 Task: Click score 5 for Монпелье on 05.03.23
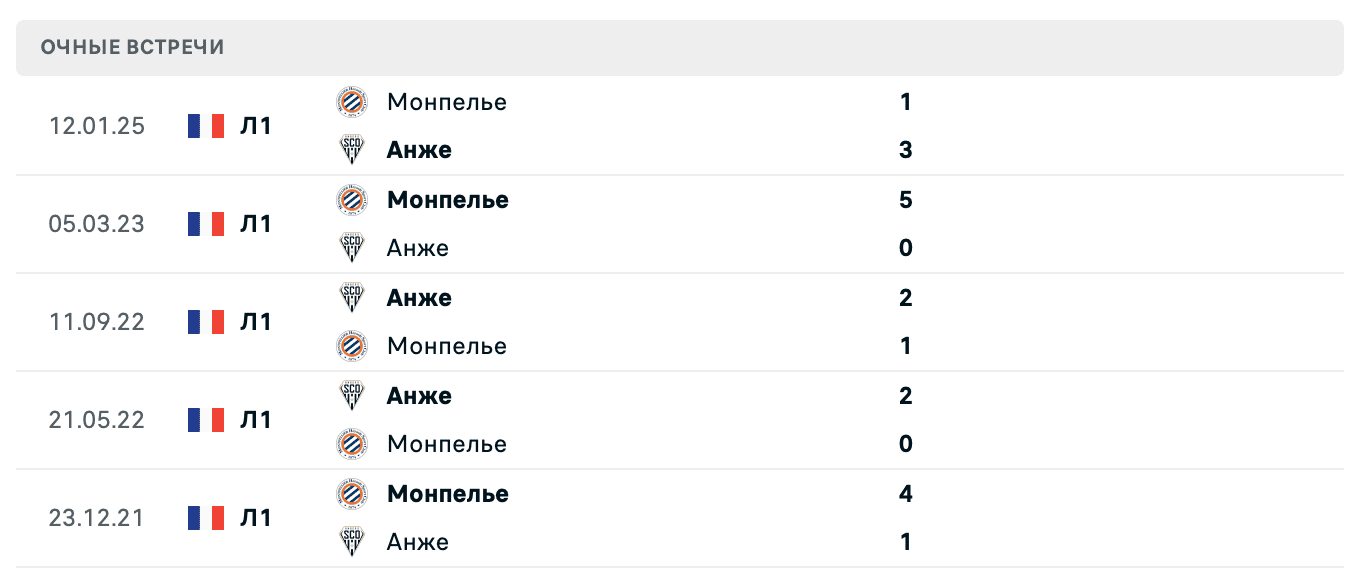click(x=906, y=200)
